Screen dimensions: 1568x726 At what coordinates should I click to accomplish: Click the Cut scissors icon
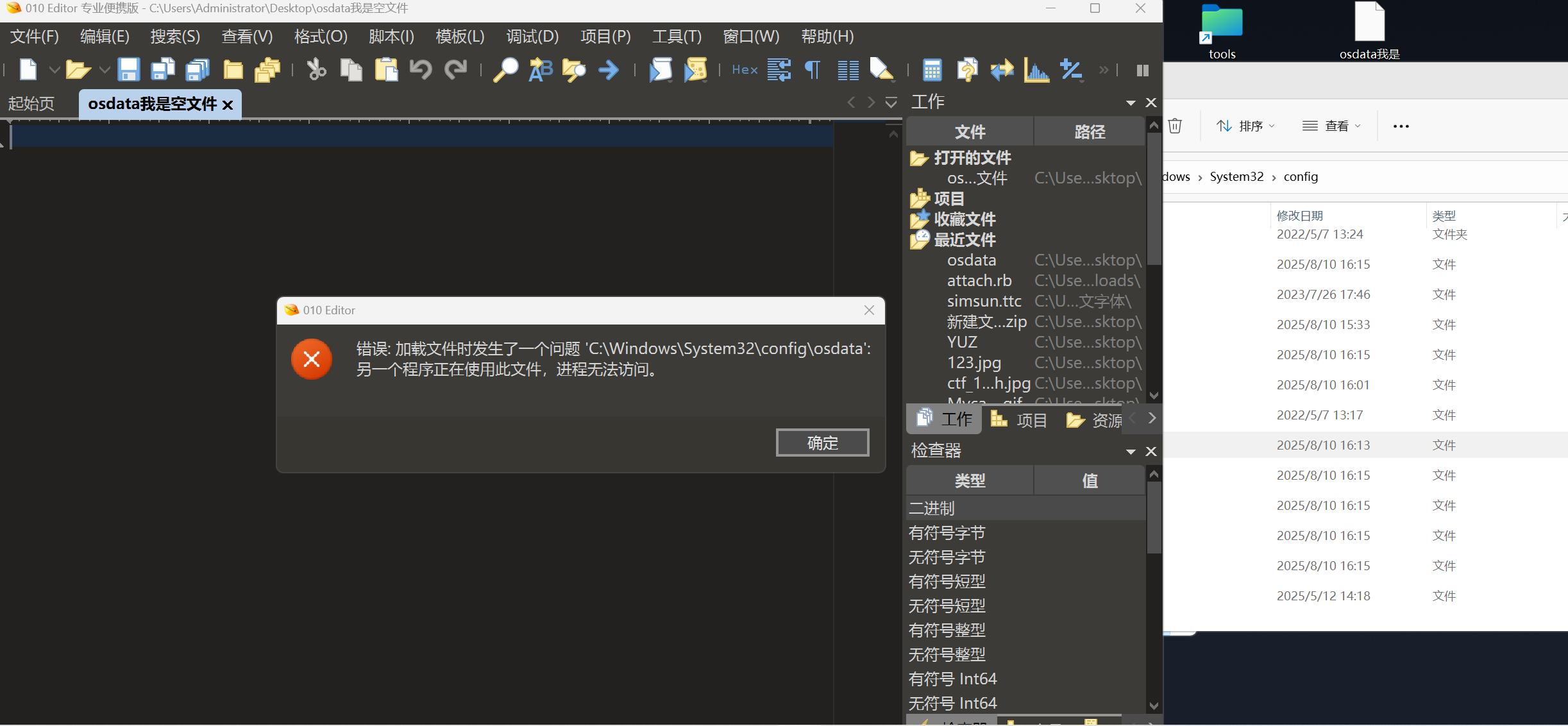pos(316,69)
